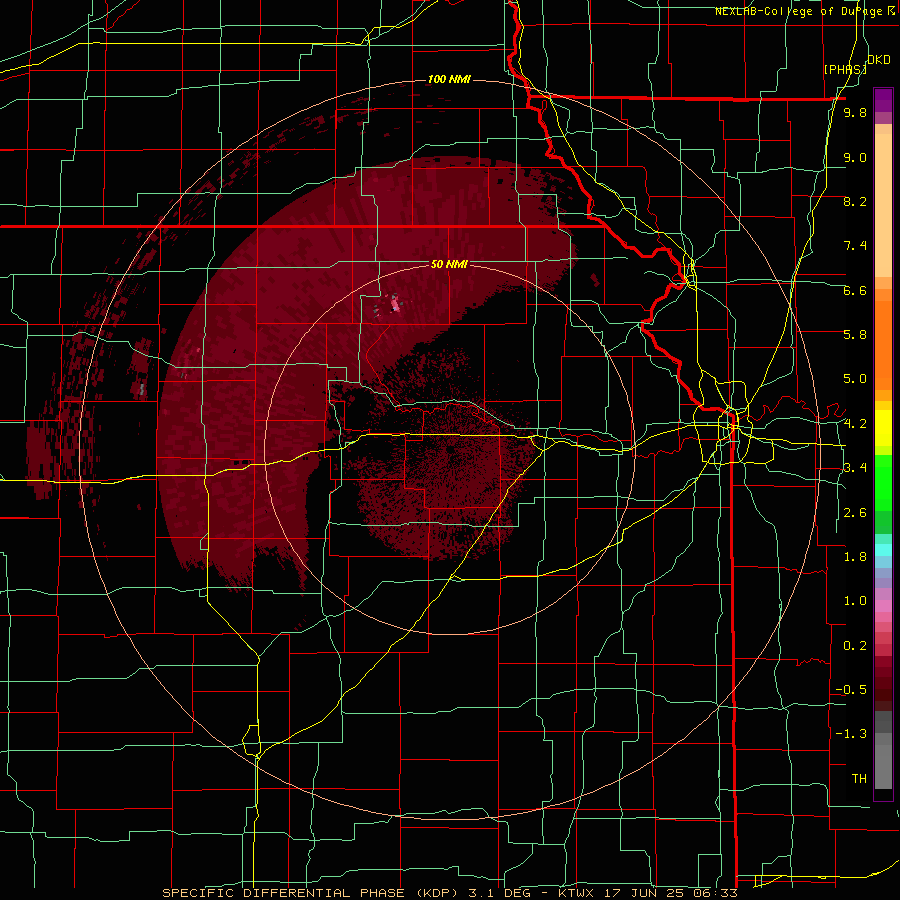Click the bright green segment of color bar
Image resolution: width=900 pixels, height=900 pixels.
pyautogui.click(x=883, y=482)
